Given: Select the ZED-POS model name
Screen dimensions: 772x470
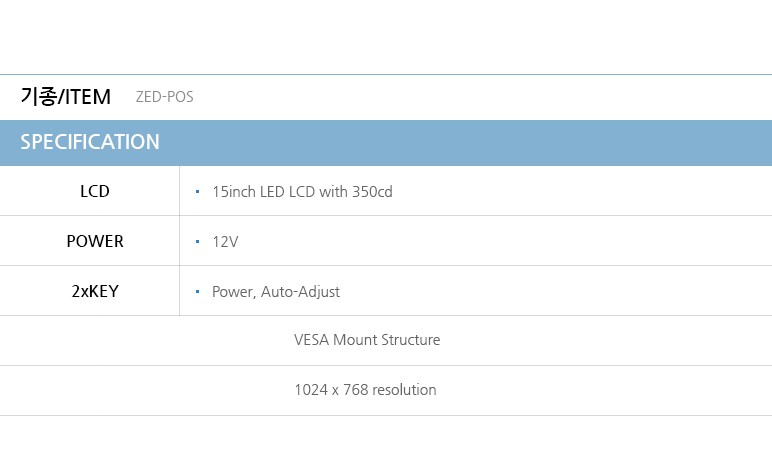Looking at the screenshot, I should (164, 97).
